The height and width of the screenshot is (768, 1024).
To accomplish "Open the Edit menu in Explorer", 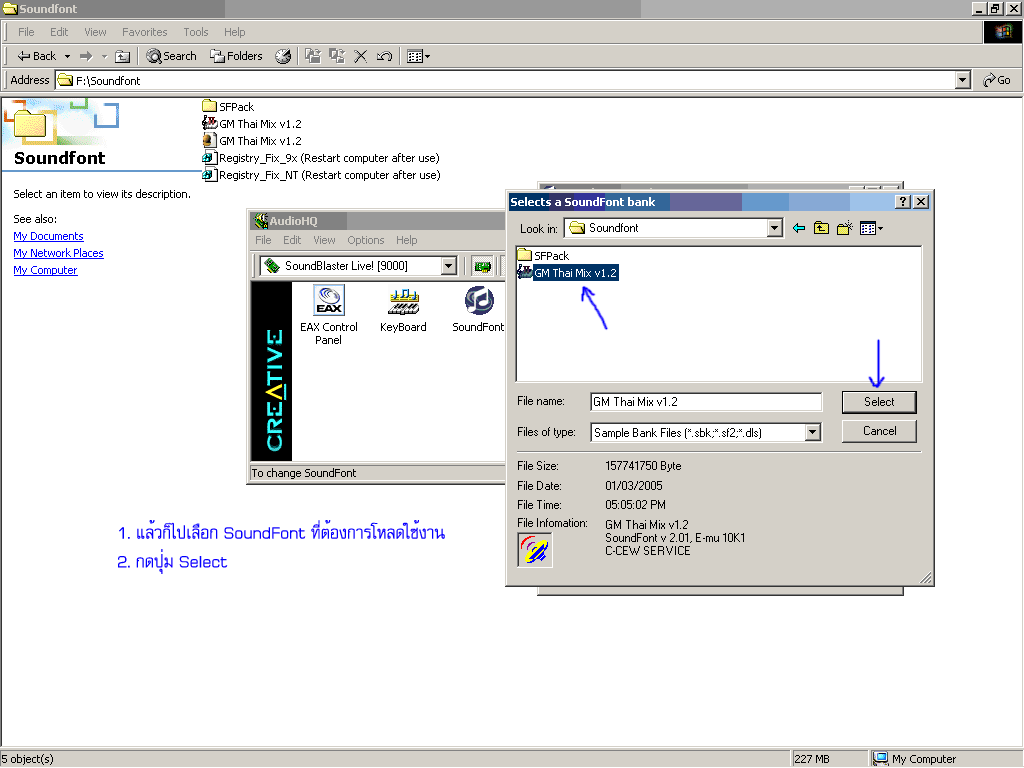I will point(59,32).
